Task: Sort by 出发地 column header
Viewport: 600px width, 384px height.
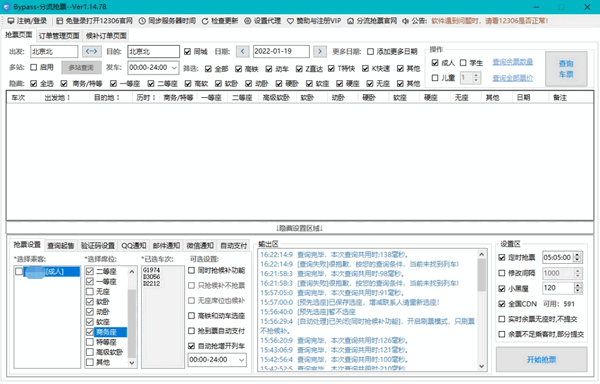Action: click(57, 98)
